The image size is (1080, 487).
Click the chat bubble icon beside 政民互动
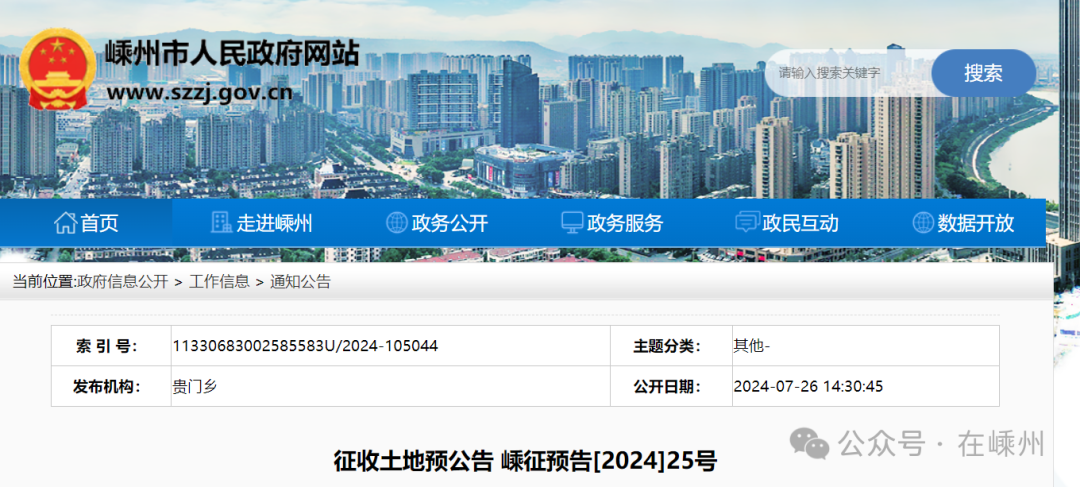(746, 223)
